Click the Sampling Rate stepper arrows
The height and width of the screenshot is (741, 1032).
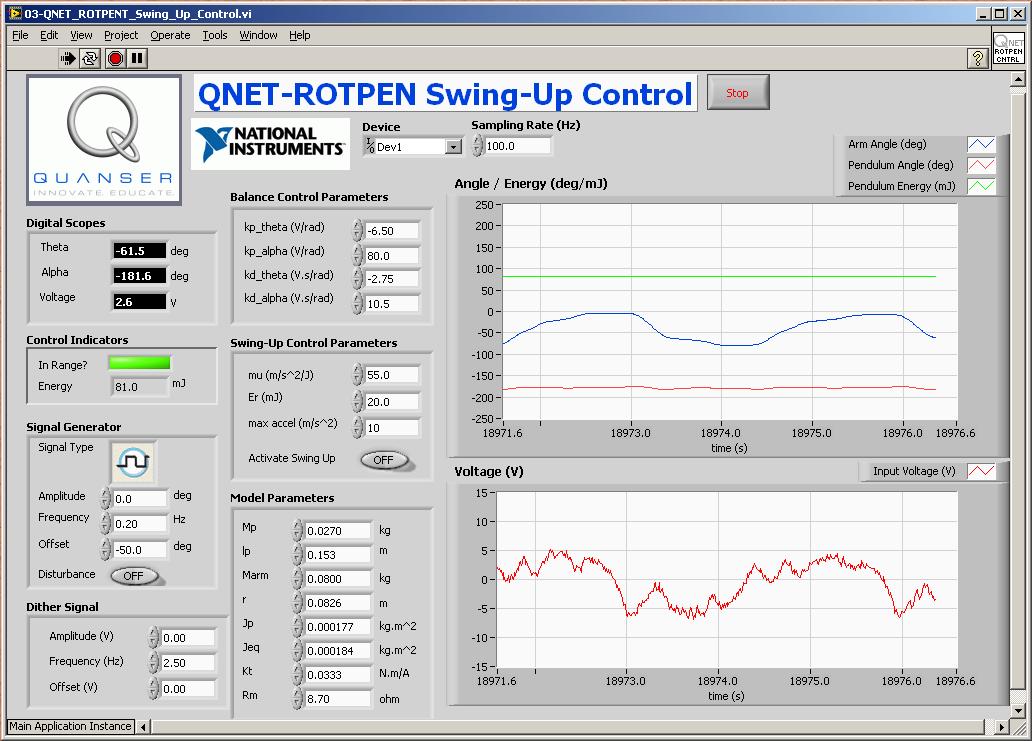(477, 146)
